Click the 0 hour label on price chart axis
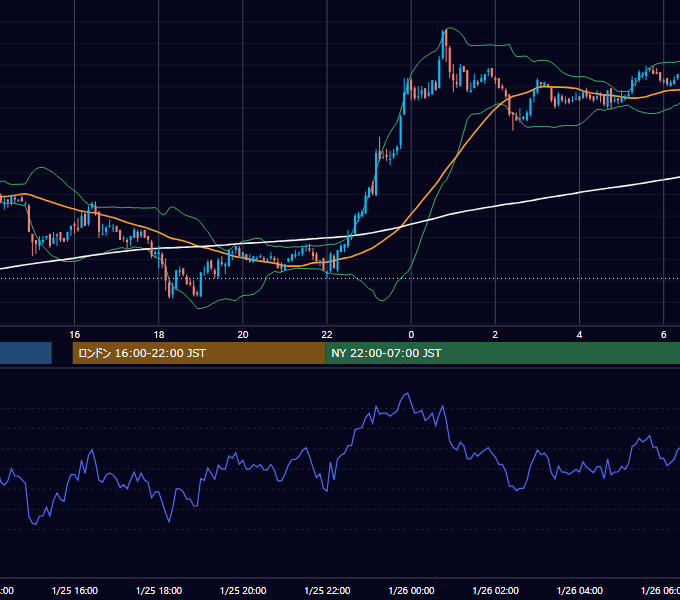This screenshot has height=600, width=680. pos(411,335)
